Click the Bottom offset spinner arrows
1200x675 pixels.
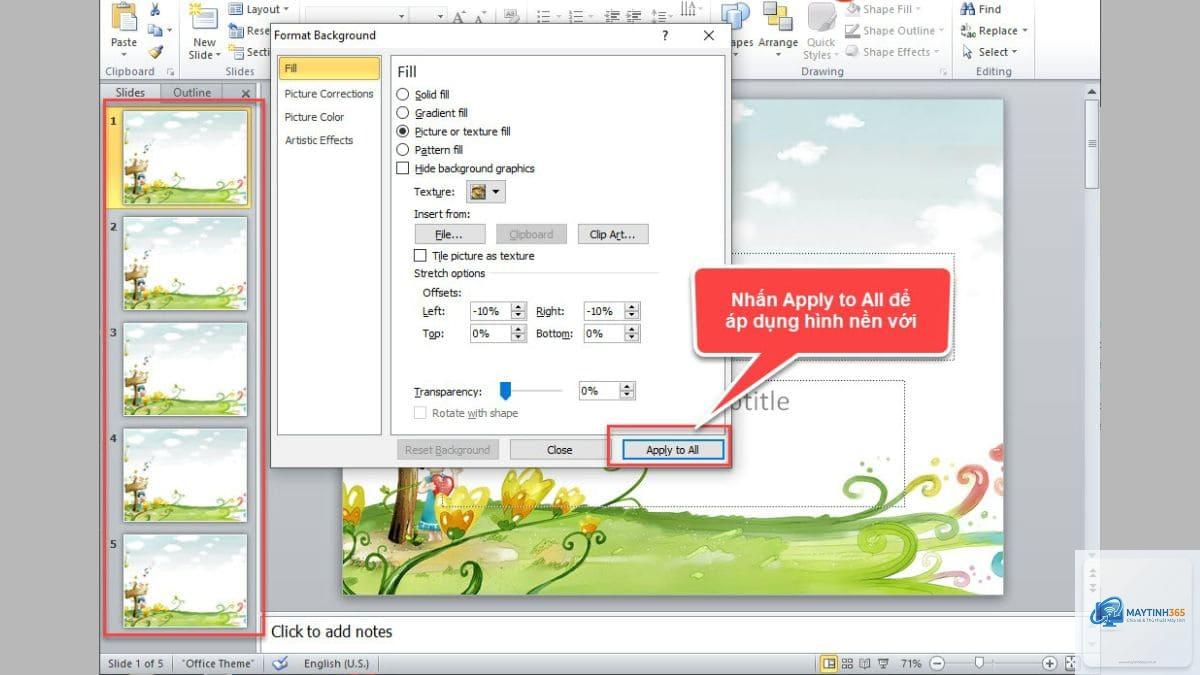click(x=631, y=334)
